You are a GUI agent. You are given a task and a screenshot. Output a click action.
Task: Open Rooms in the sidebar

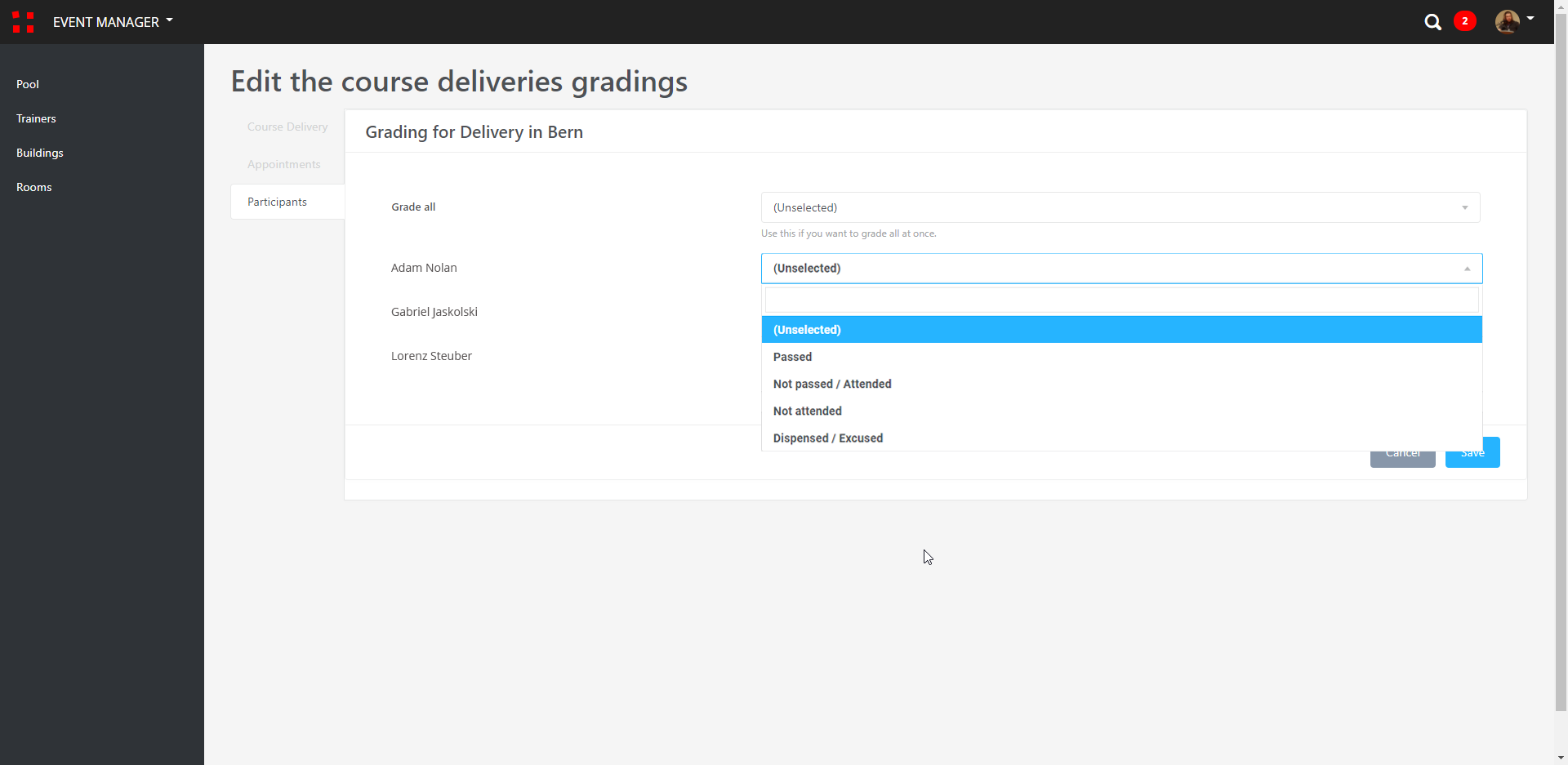[33, 187]
